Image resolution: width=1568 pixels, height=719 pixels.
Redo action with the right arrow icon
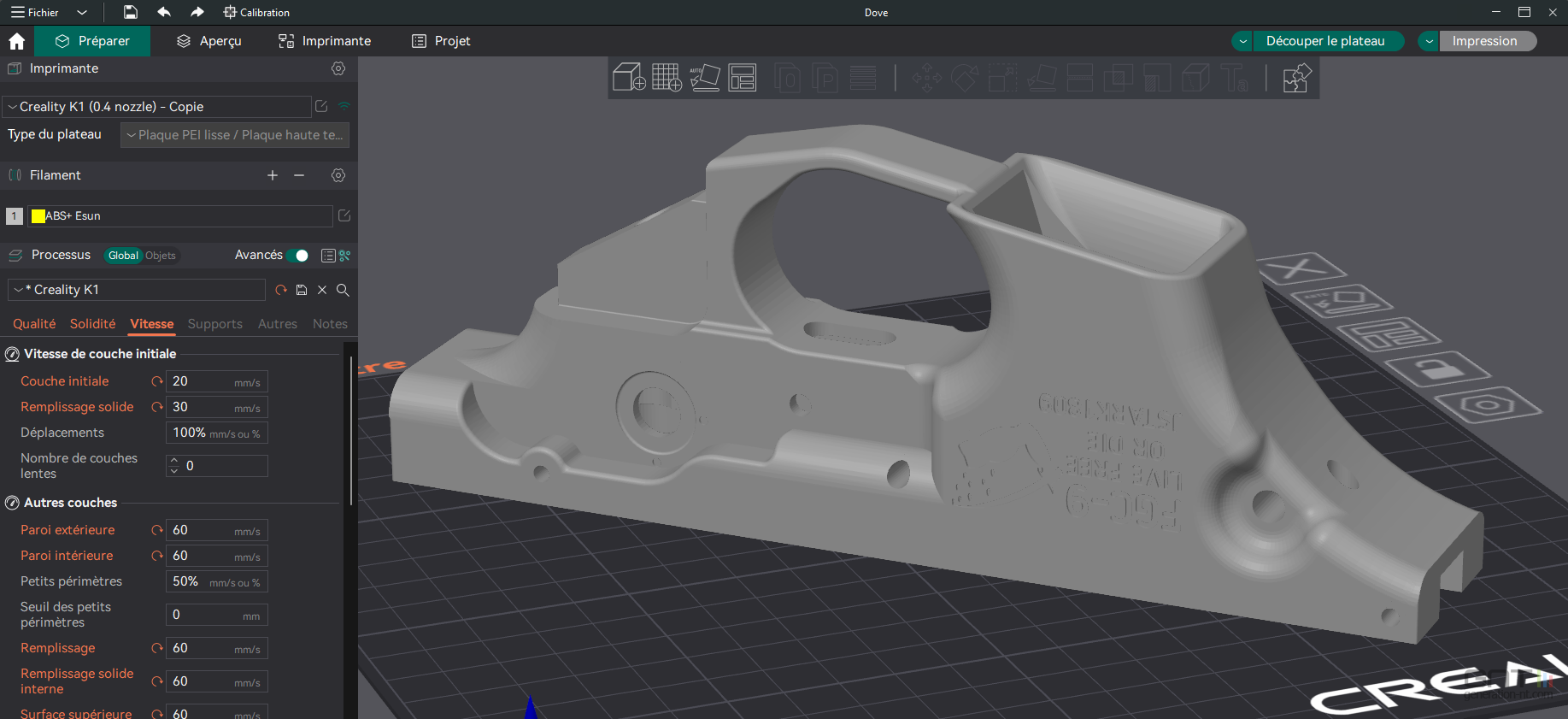tap(197, 12)
